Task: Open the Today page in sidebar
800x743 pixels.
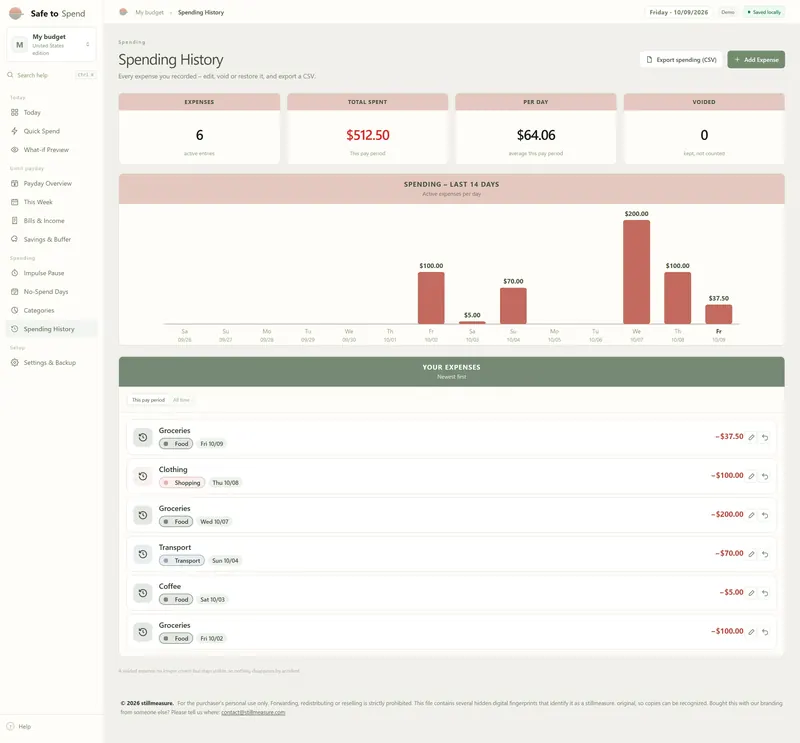Action: pyautogui.click(x=51, y=112)
